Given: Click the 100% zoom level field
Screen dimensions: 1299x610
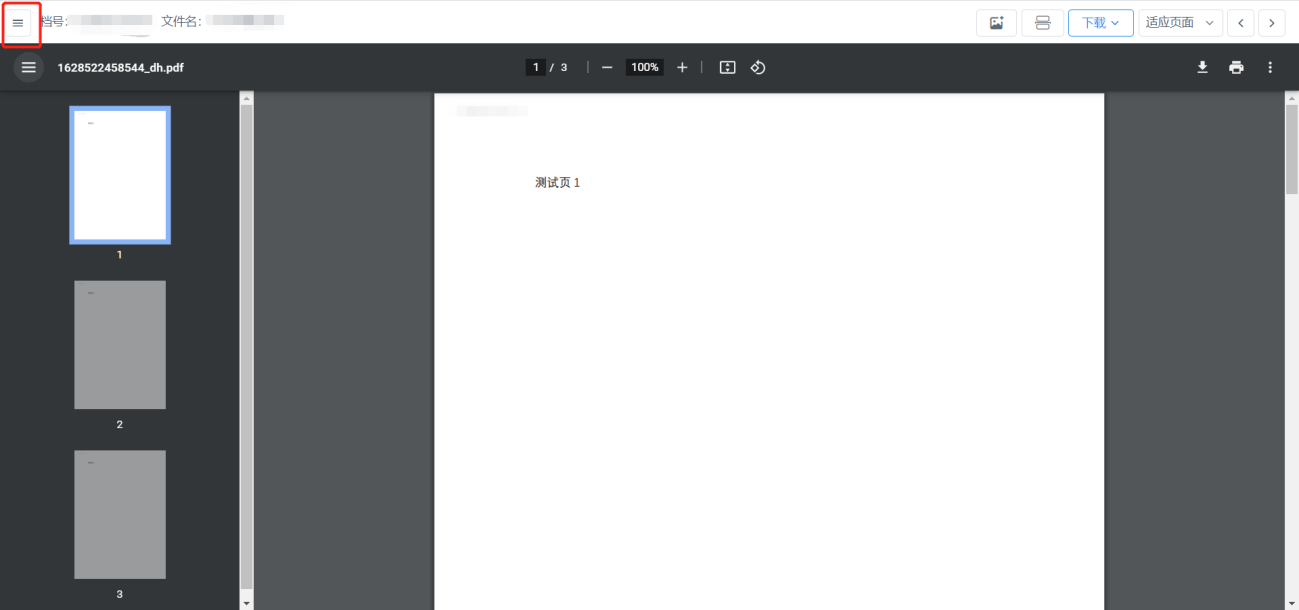Looking at the screenshot, I should click(644, 68).
